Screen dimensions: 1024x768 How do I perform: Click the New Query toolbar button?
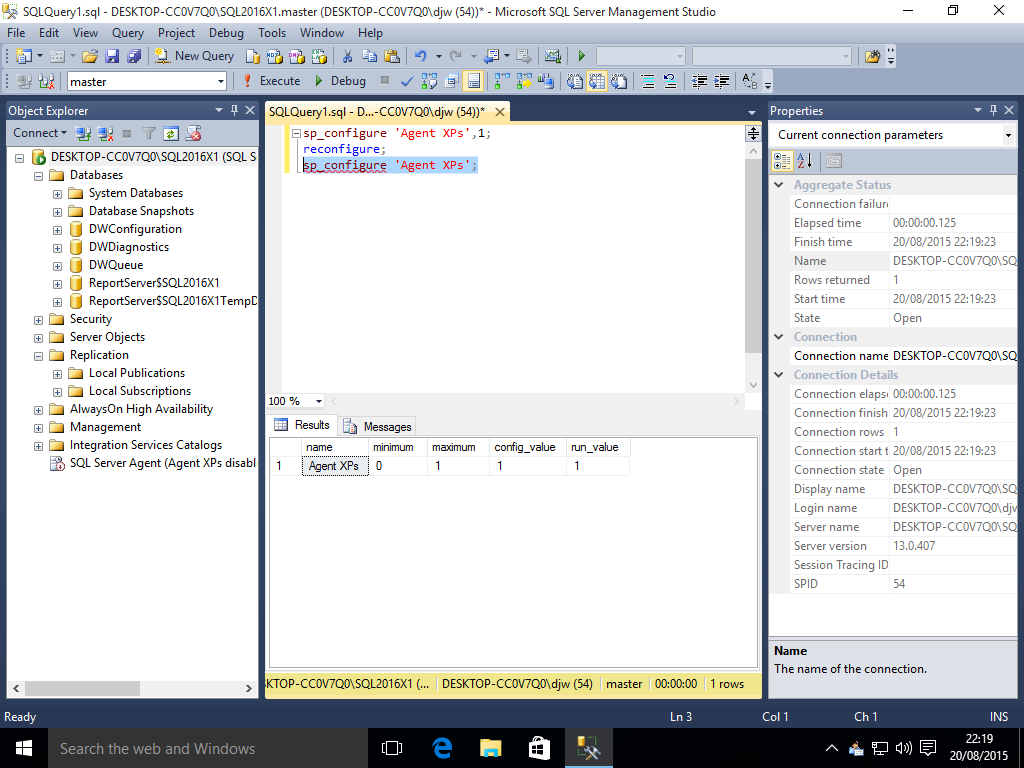[195, 56]
